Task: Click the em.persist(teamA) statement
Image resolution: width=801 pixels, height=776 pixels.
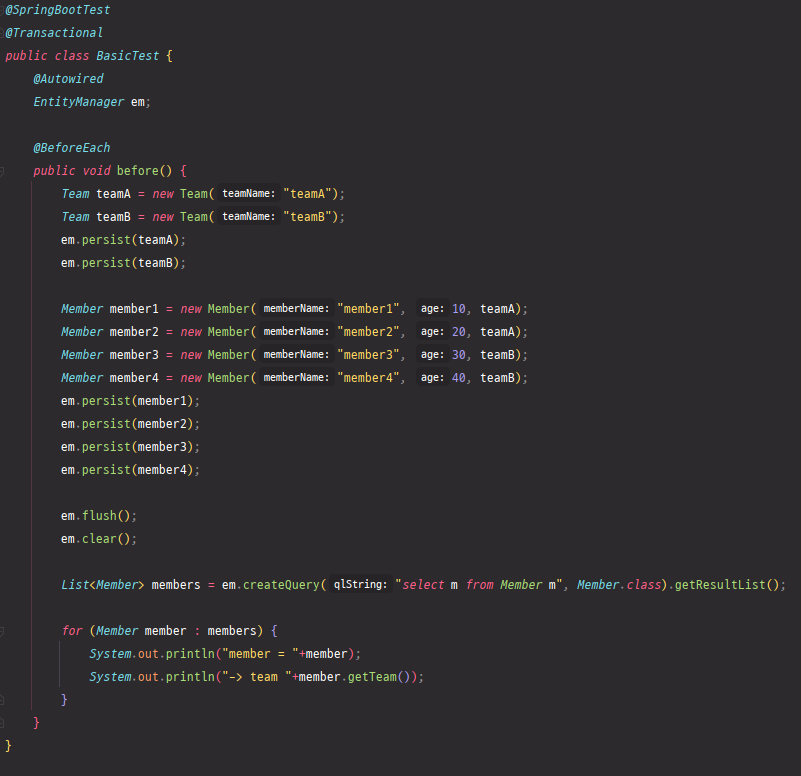Action: (x=123, y=240)
